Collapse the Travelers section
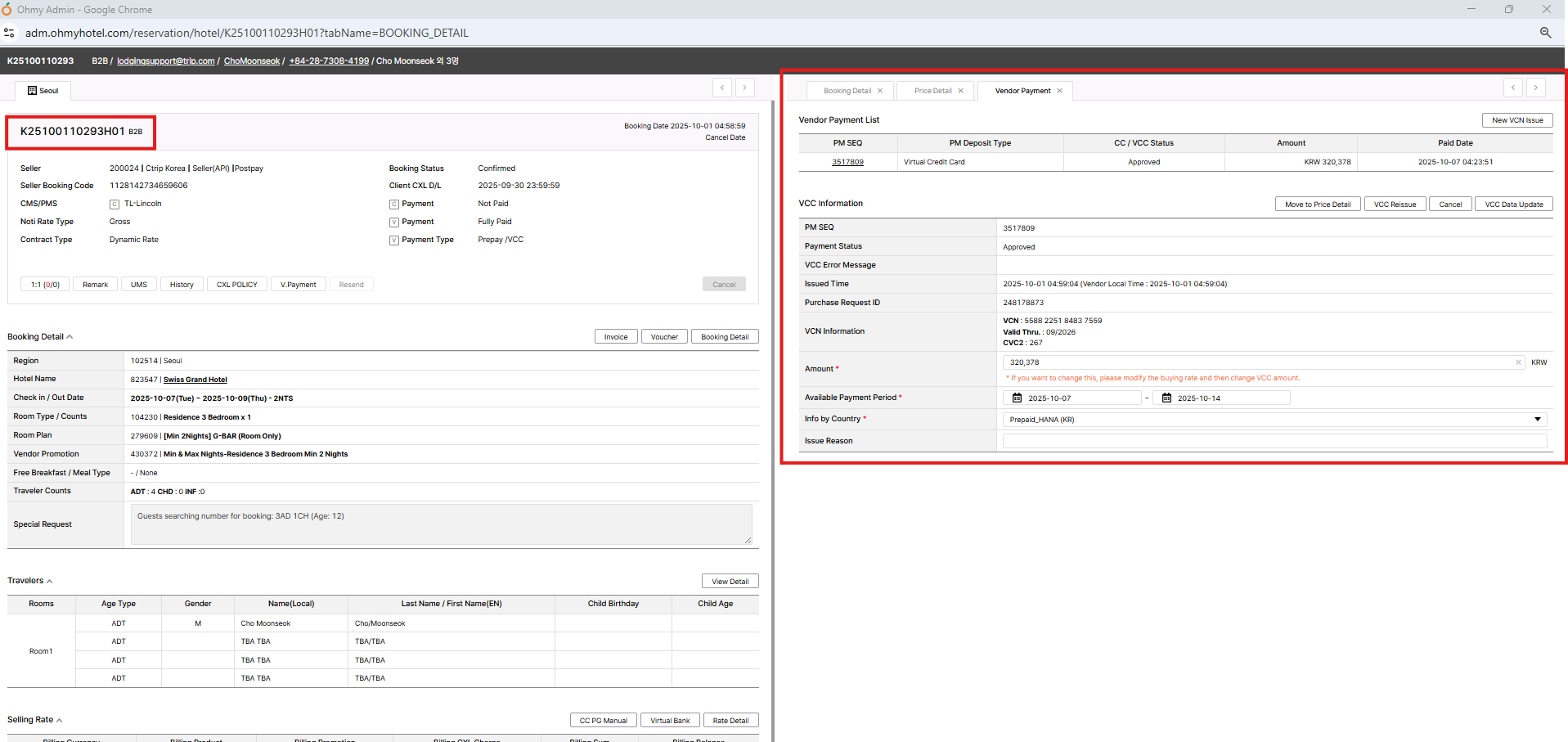Image resolution: width=1568 pixels, height=742 pixels. (50, 581)
